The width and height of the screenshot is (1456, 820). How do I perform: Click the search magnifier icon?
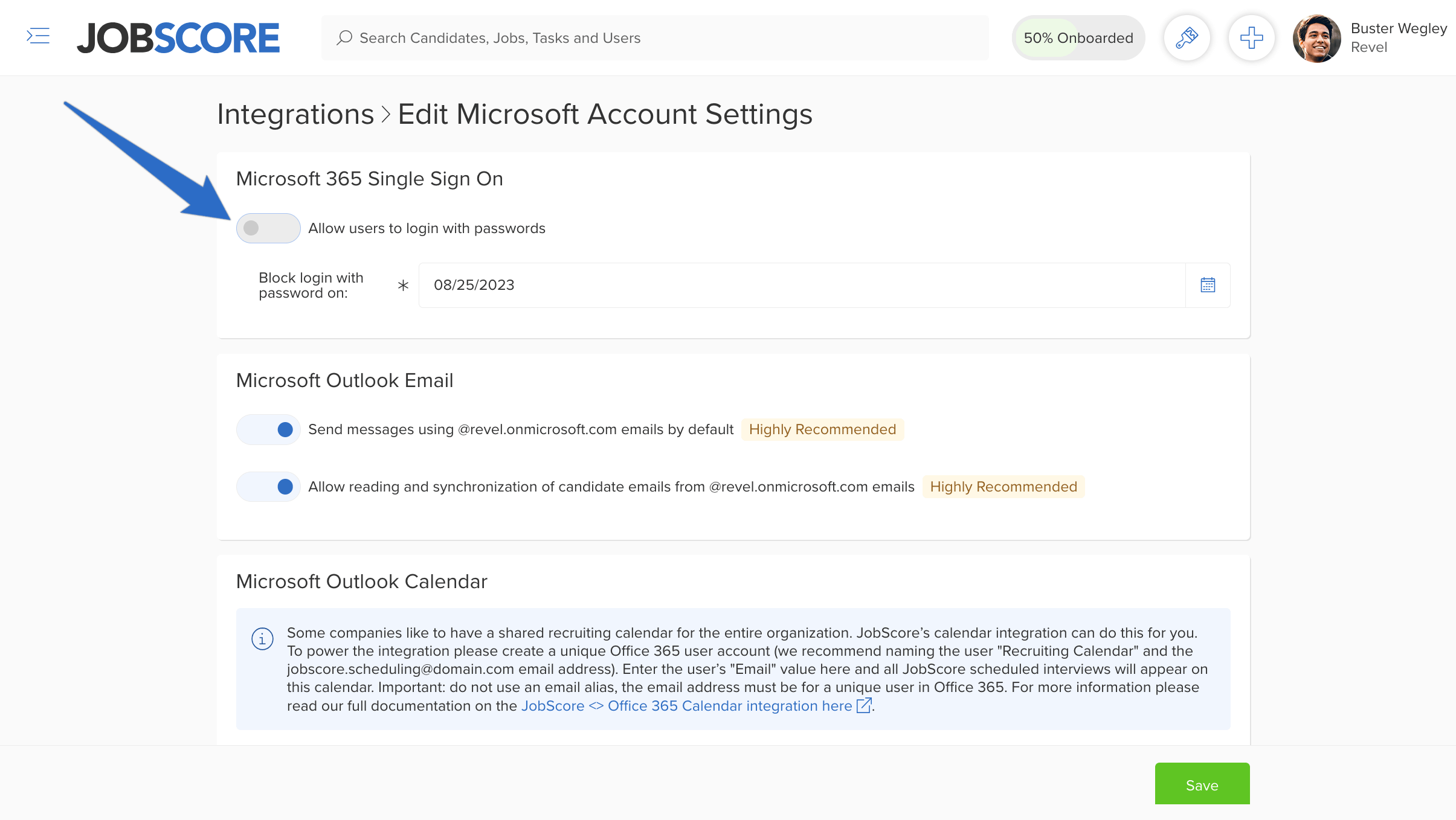(344, 37)
